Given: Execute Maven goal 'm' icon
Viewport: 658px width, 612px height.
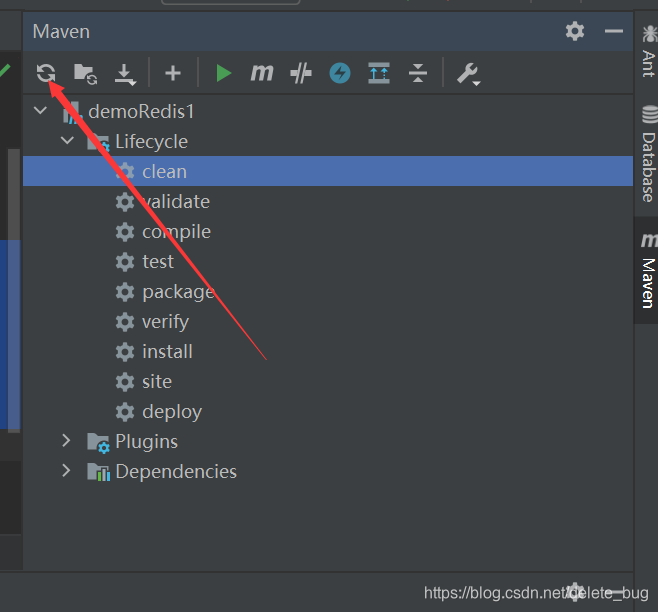Looking at the screenshot, I should [x=262, y=73].
